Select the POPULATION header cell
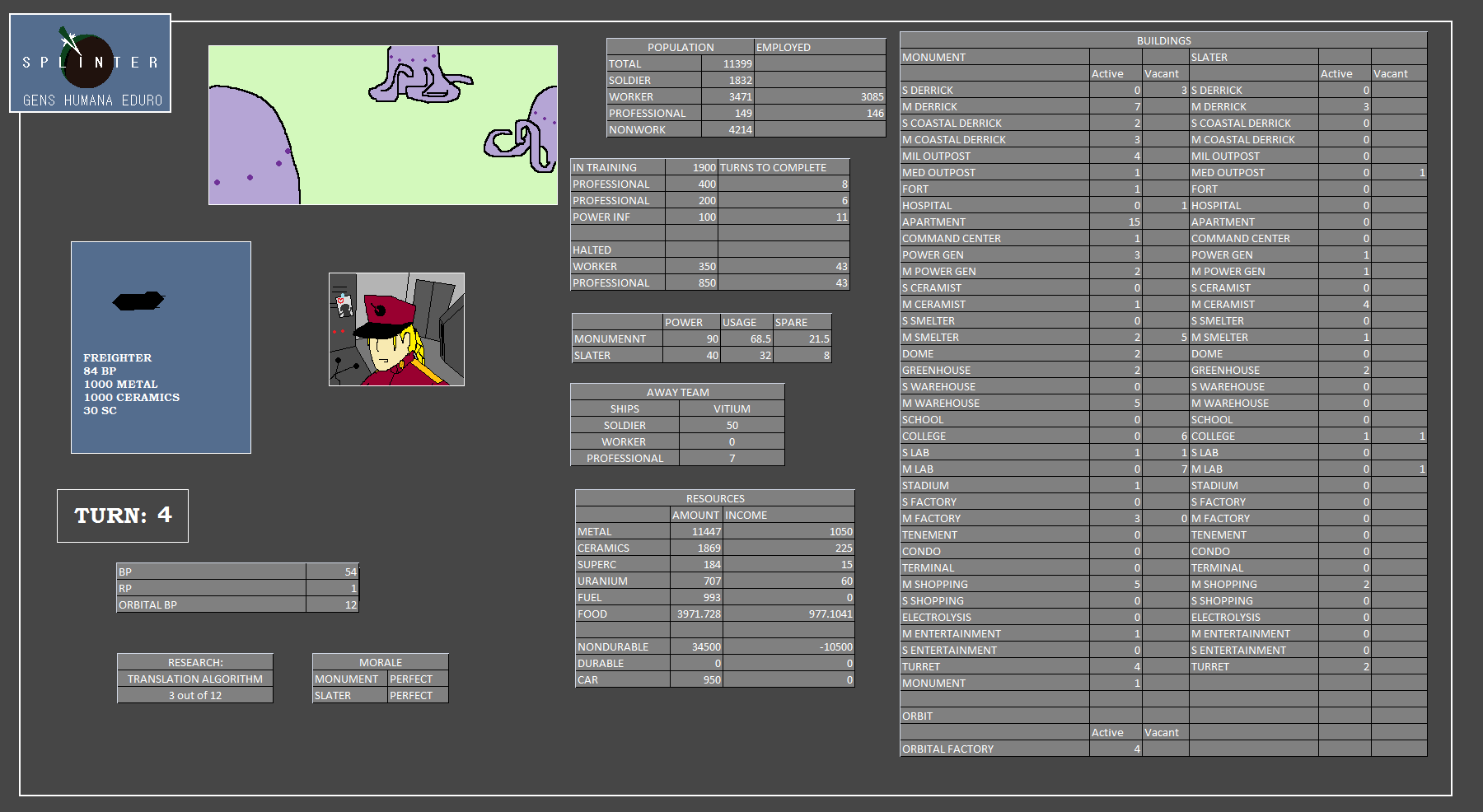Image resolution: width=1483 pixels, height=812 pixels. pos(680,47)
